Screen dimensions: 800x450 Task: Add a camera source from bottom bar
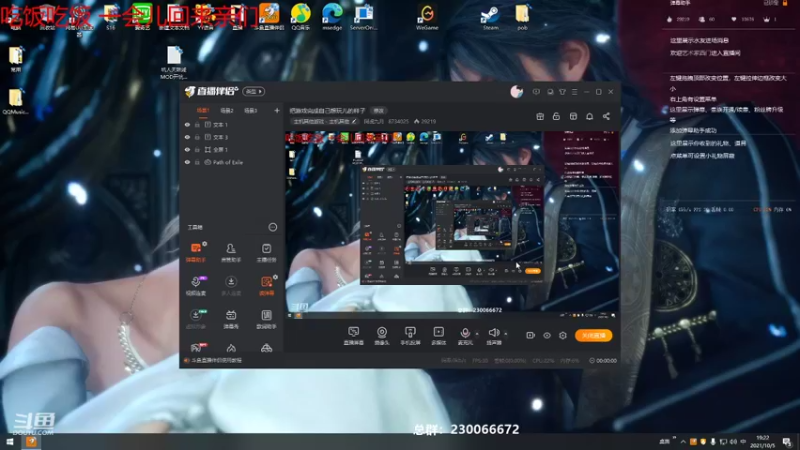[x=382, y=336]
